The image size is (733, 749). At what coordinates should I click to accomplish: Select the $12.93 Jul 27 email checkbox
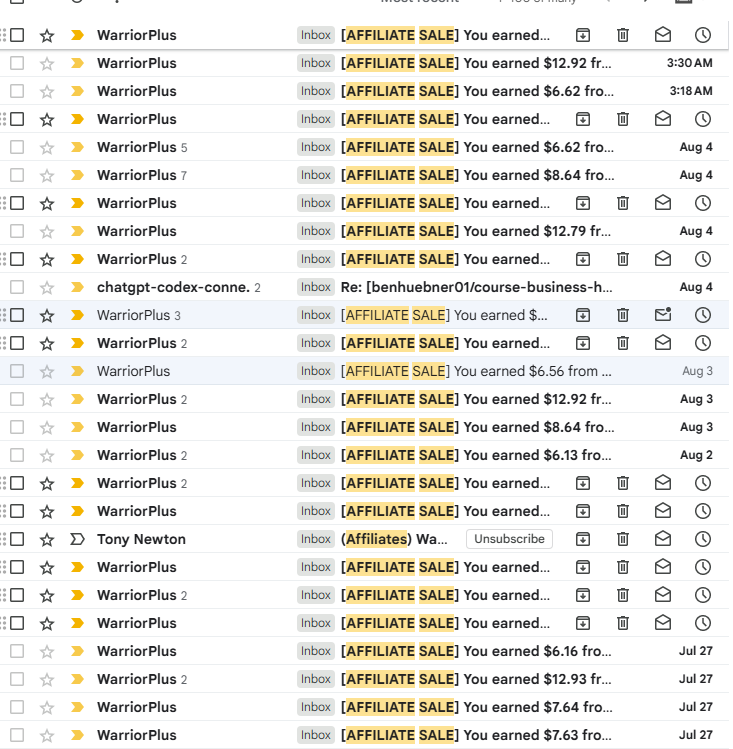17,679
